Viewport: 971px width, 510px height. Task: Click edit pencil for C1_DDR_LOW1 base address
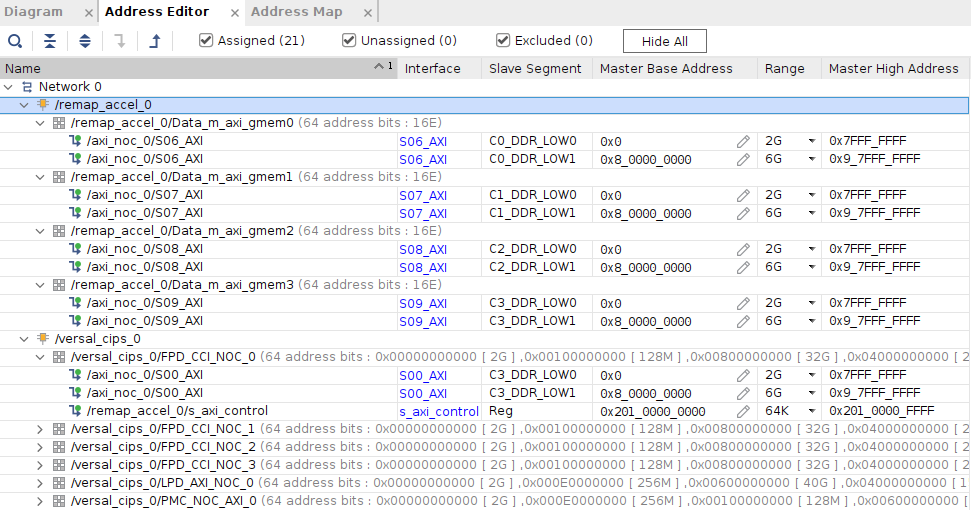tap(743, 214)
